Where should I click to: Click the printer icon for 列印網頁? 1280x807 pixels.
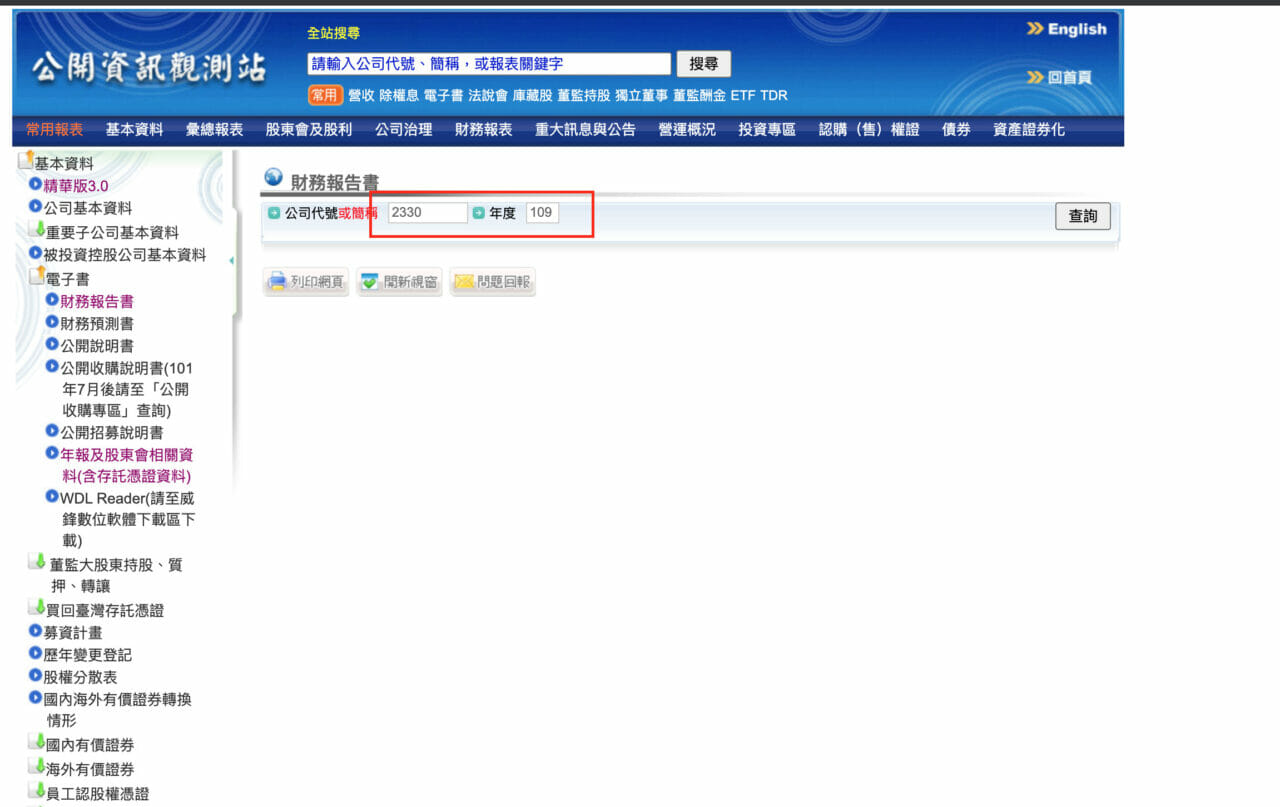(277, 282)
